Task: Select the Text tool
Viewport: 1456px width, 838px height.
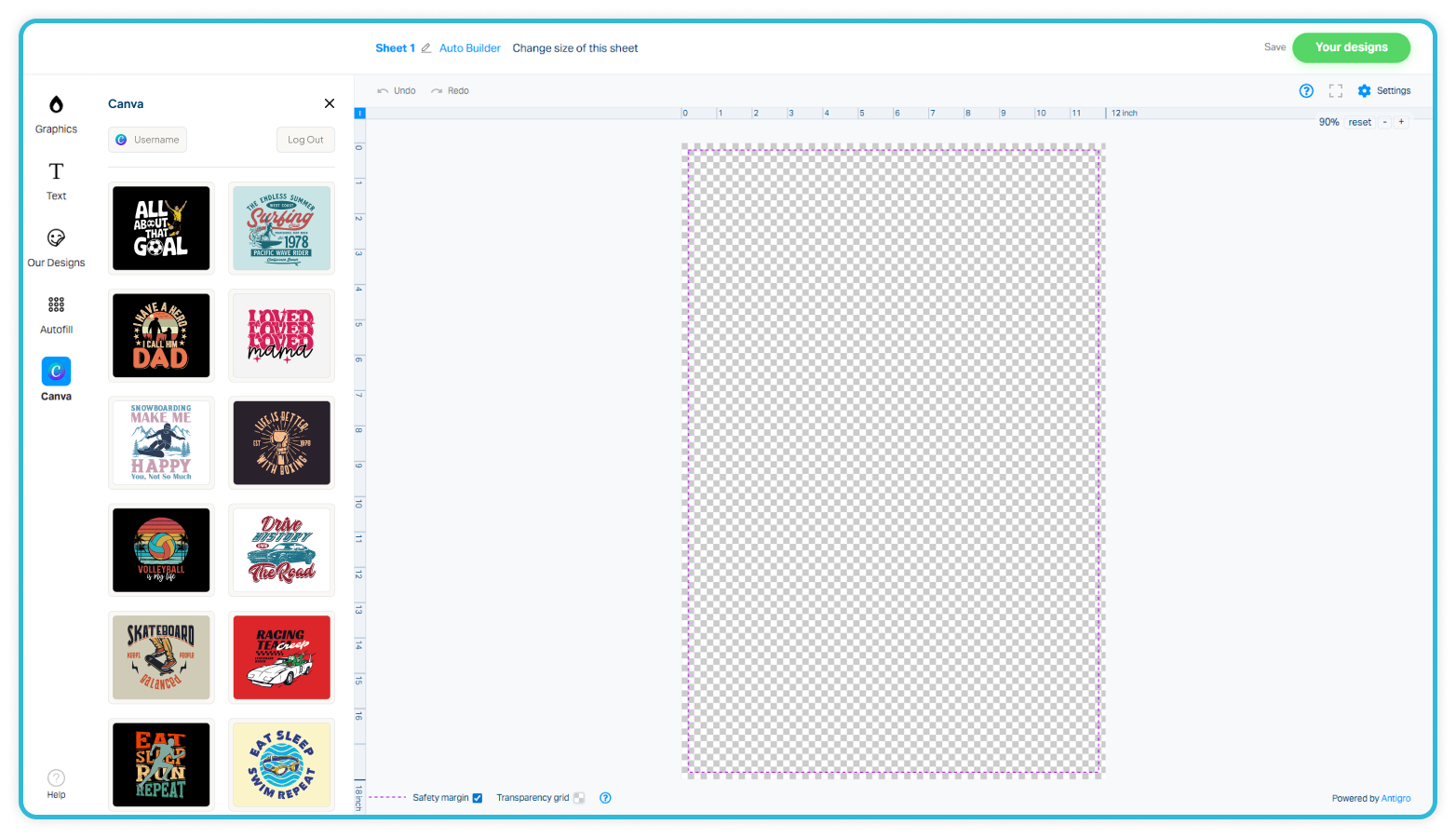Action: pyautogui.click(x=56, y=181)
